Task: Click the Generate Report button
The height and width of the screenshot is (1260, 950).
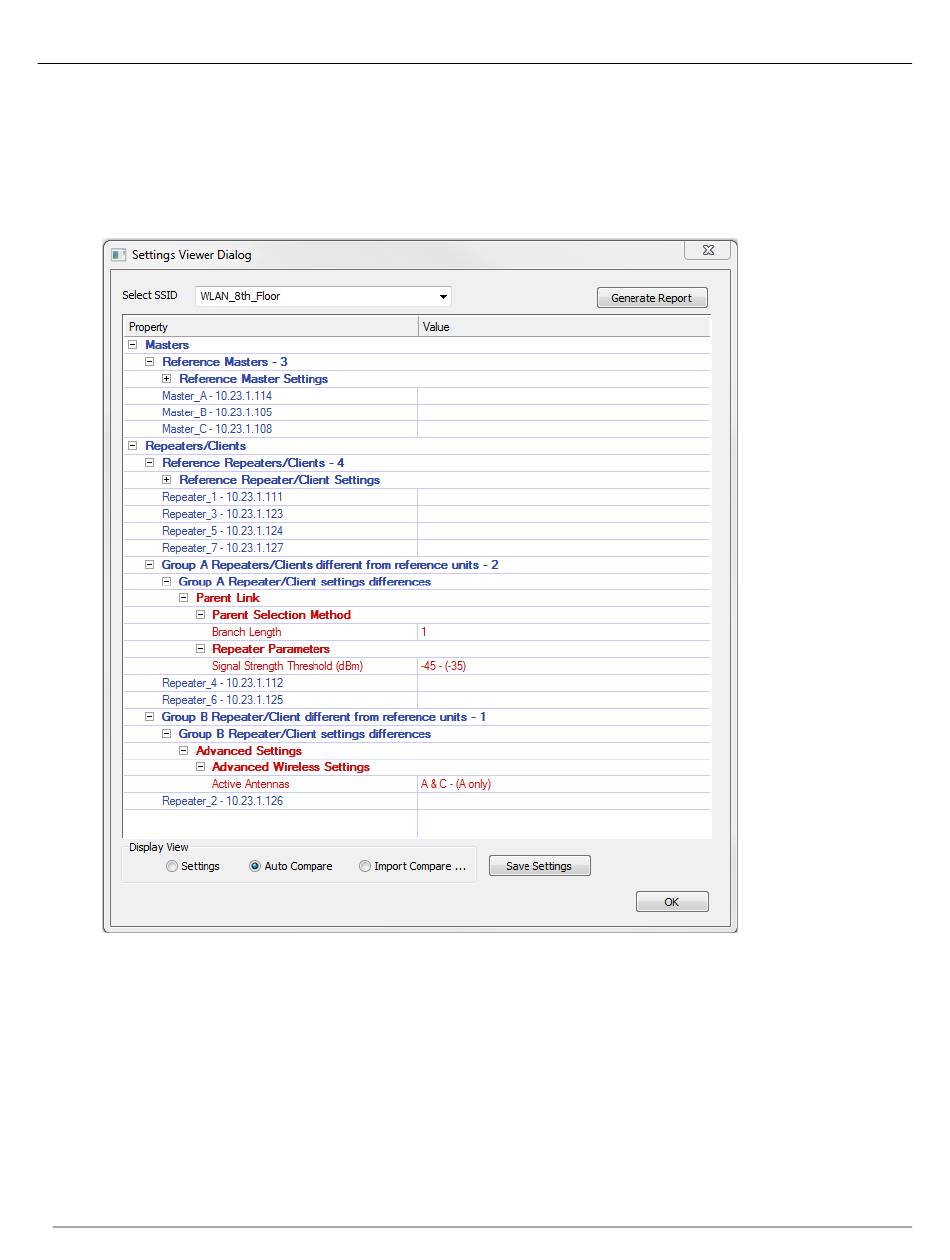Action: pos(652,298)
